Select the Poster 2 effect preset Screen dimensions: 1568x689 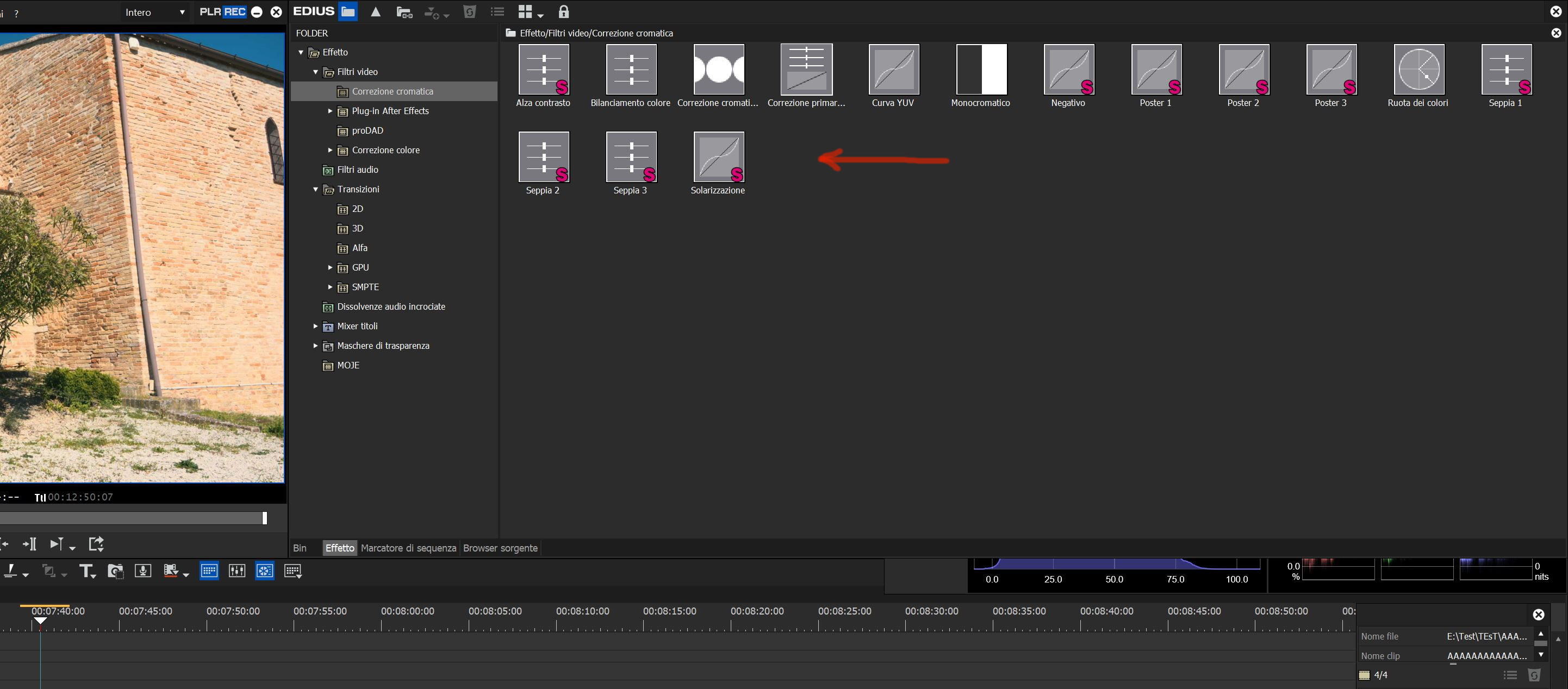(1244, 70)
